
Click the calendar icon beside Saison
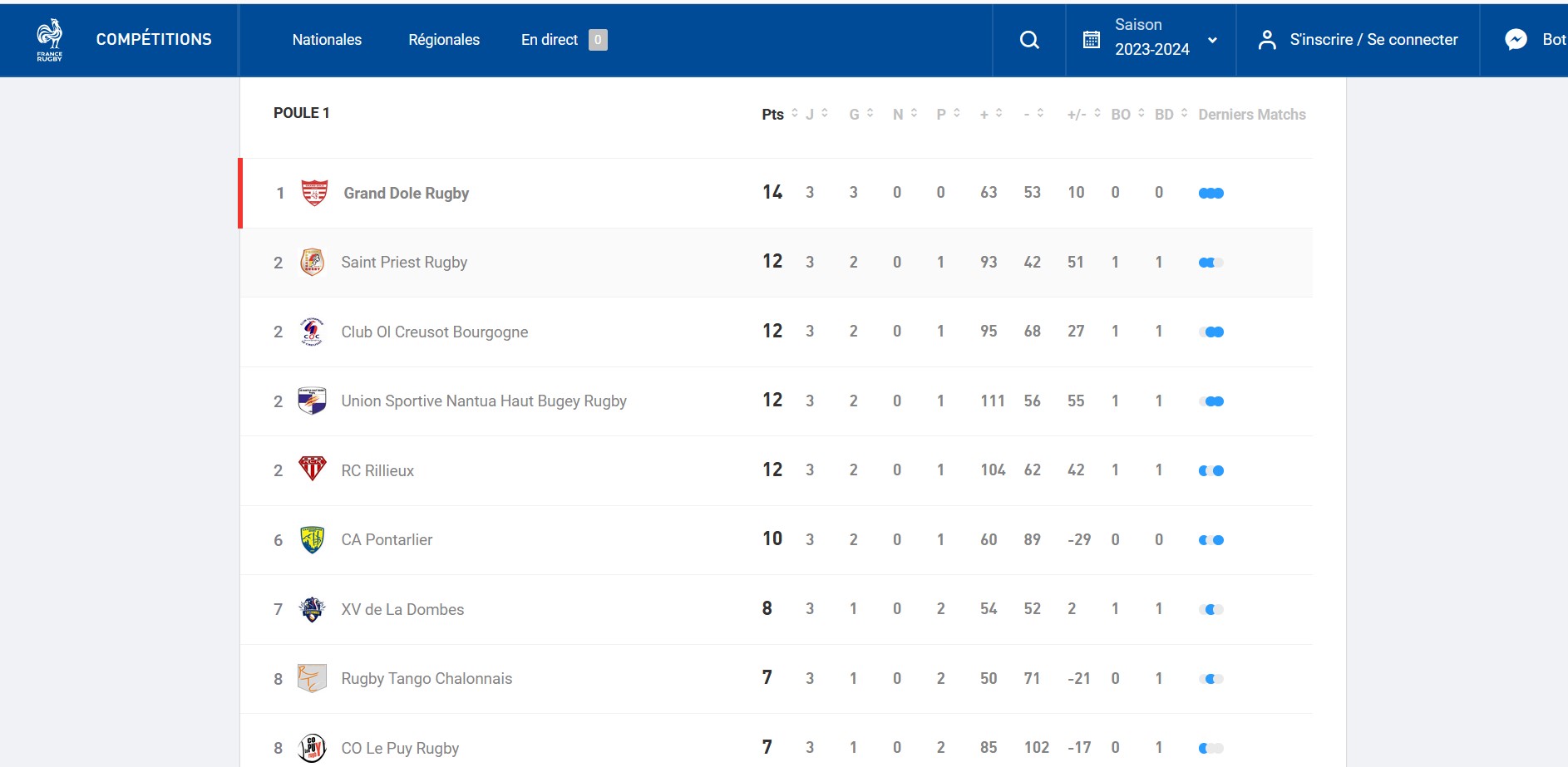(1092, 39)
